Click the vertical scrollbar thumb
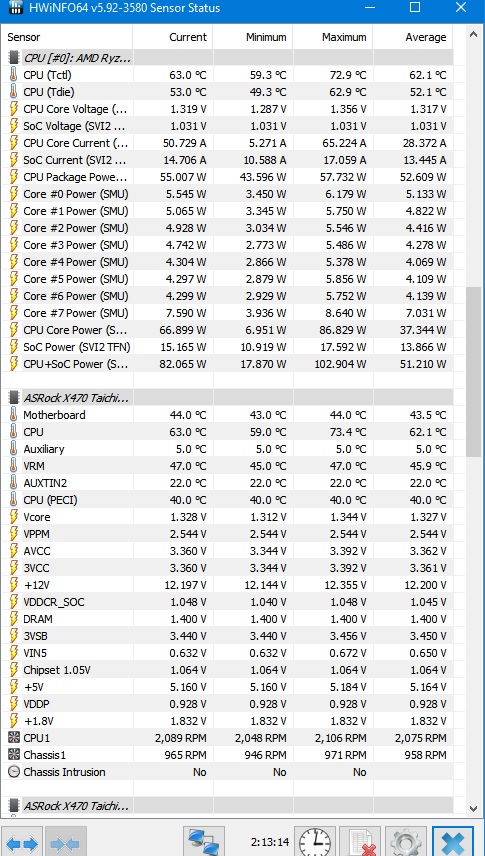 pyautogui.click(x=474, y=371)
